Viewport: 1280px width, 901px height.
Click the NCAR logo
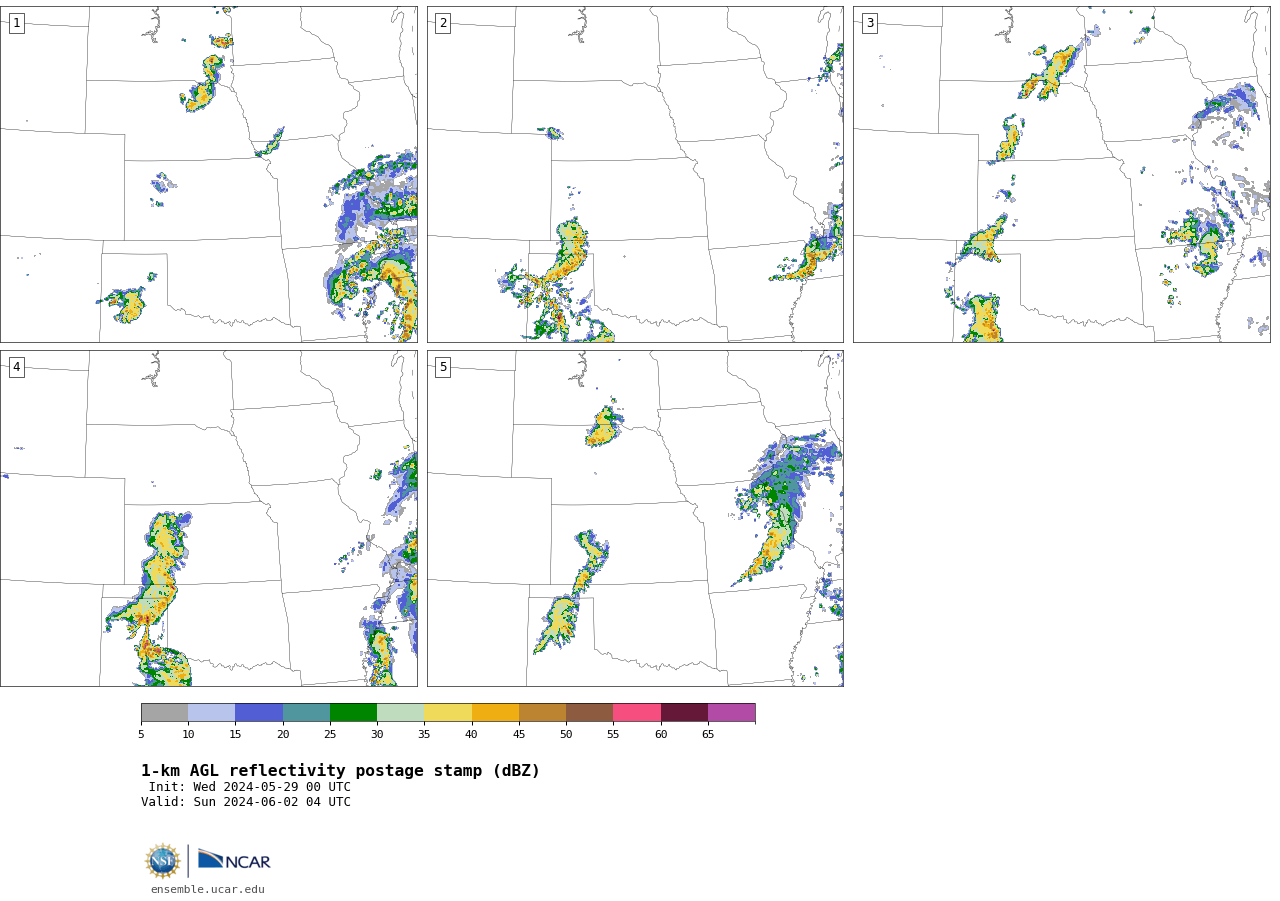(x=234, y=860)
